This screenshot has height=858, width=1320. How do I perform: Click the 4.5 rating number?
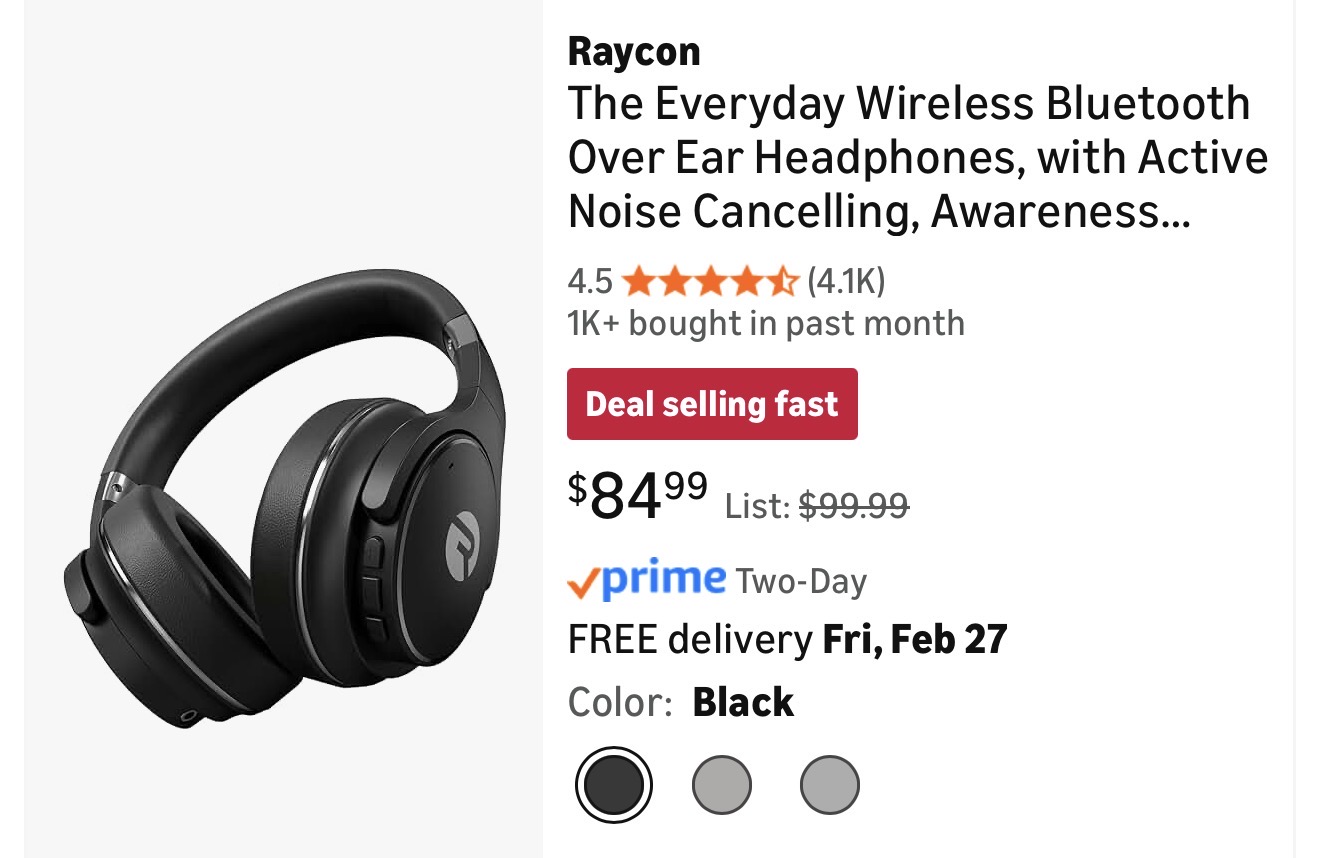tap(590, 282)
